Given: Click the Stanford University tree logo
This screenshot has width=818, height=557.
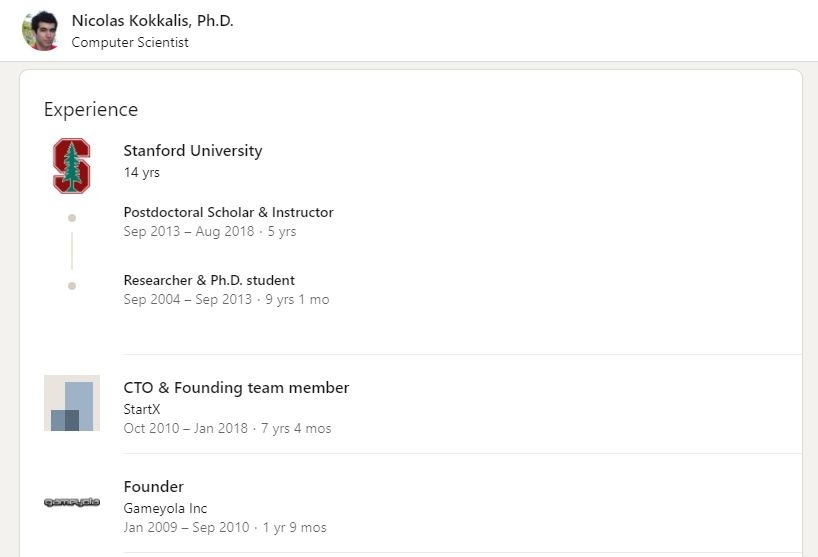Looking at the screenshot, I should [x=71, y=166].
